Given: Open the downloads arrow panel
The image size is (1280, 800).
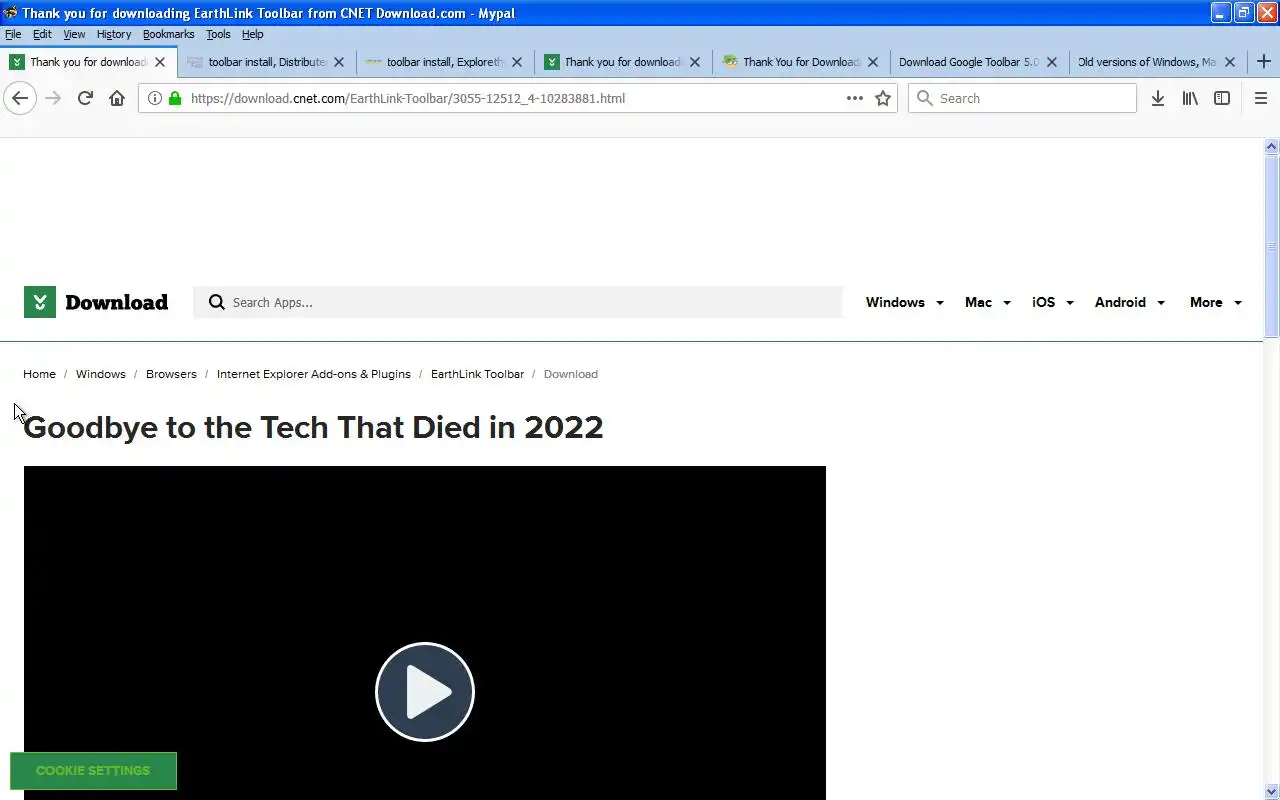Looking at the screenshot, I should [x=1158, y=98].
